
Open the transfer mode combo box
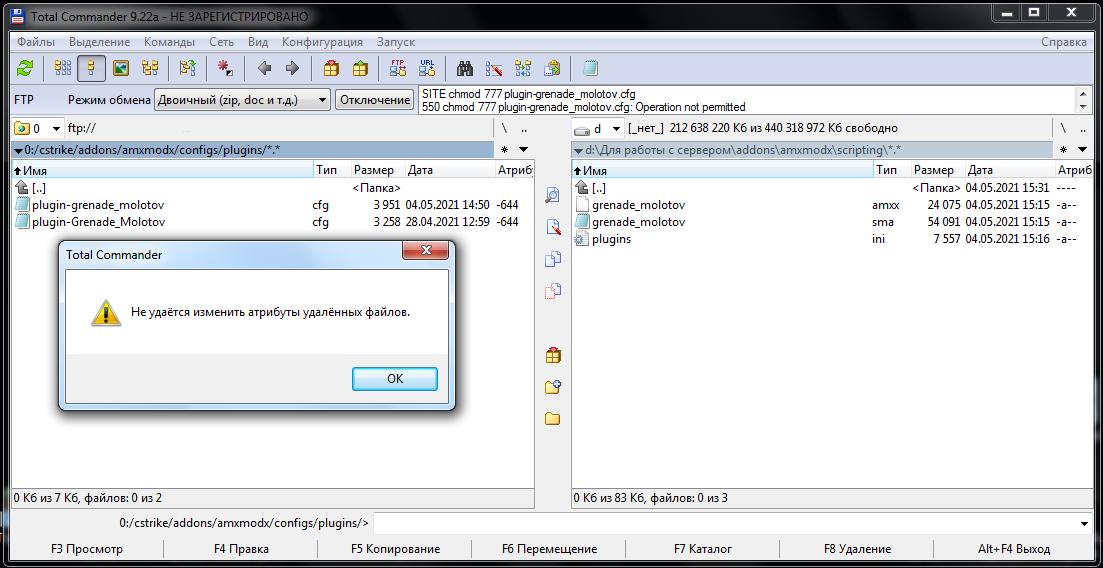click(242, 100)
